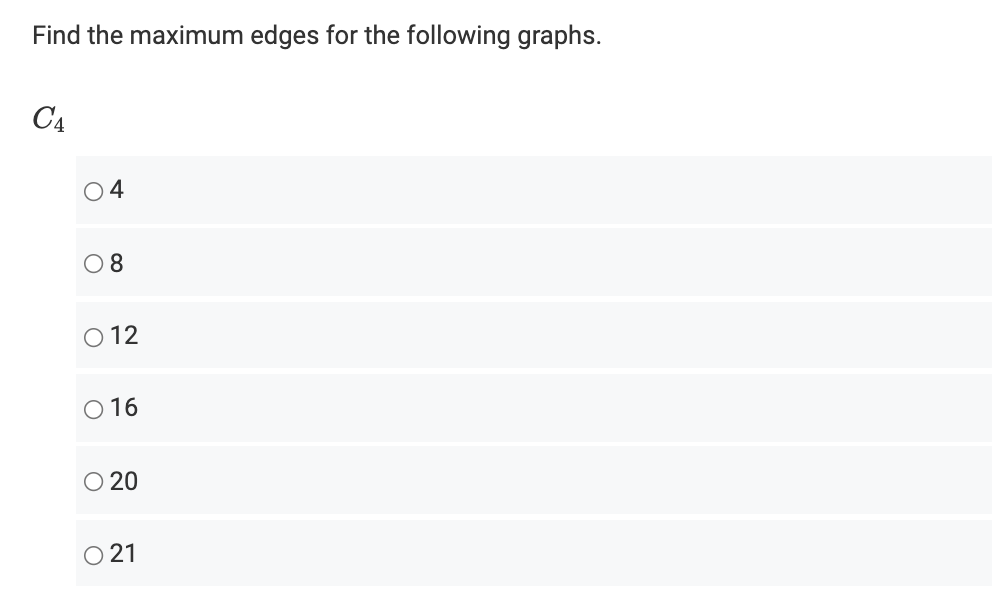Screen dimensions: 992x602
Task: Select the radio button for answer 12
Action: point(94,335)
